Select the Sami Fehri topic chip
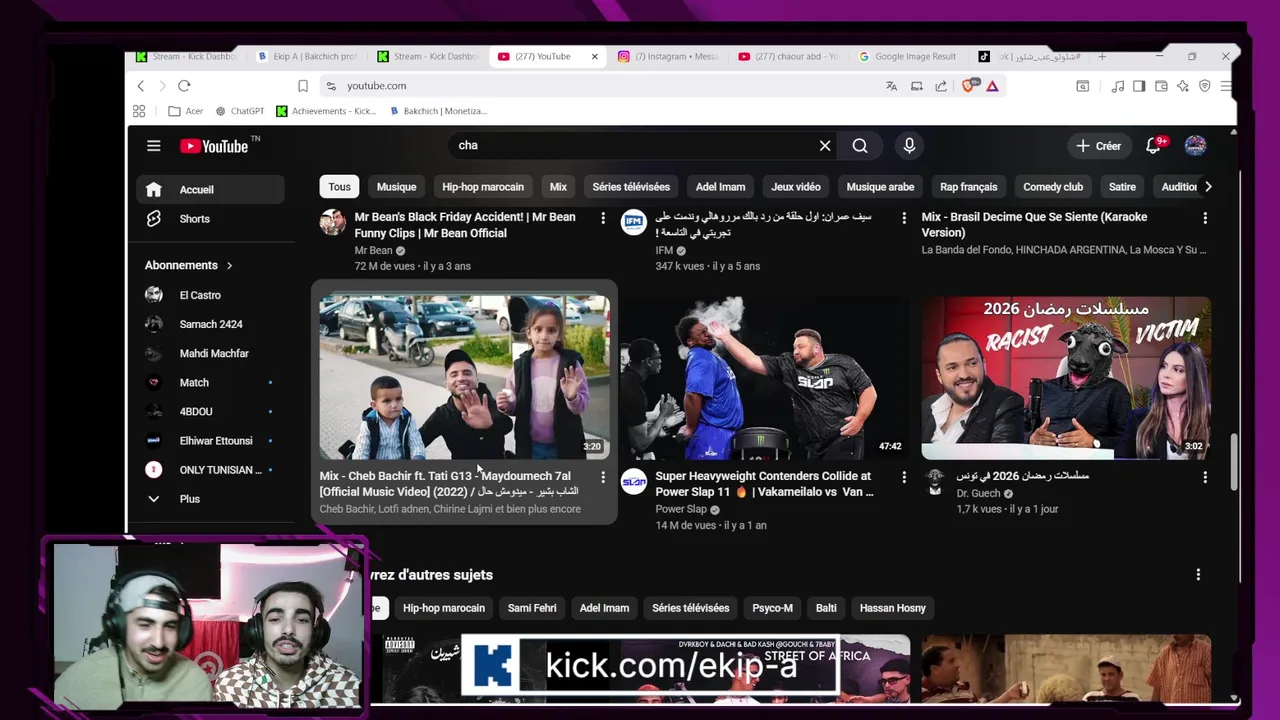Image resolution: width=1280 pixels, height=720 pixels. point(532,608)
